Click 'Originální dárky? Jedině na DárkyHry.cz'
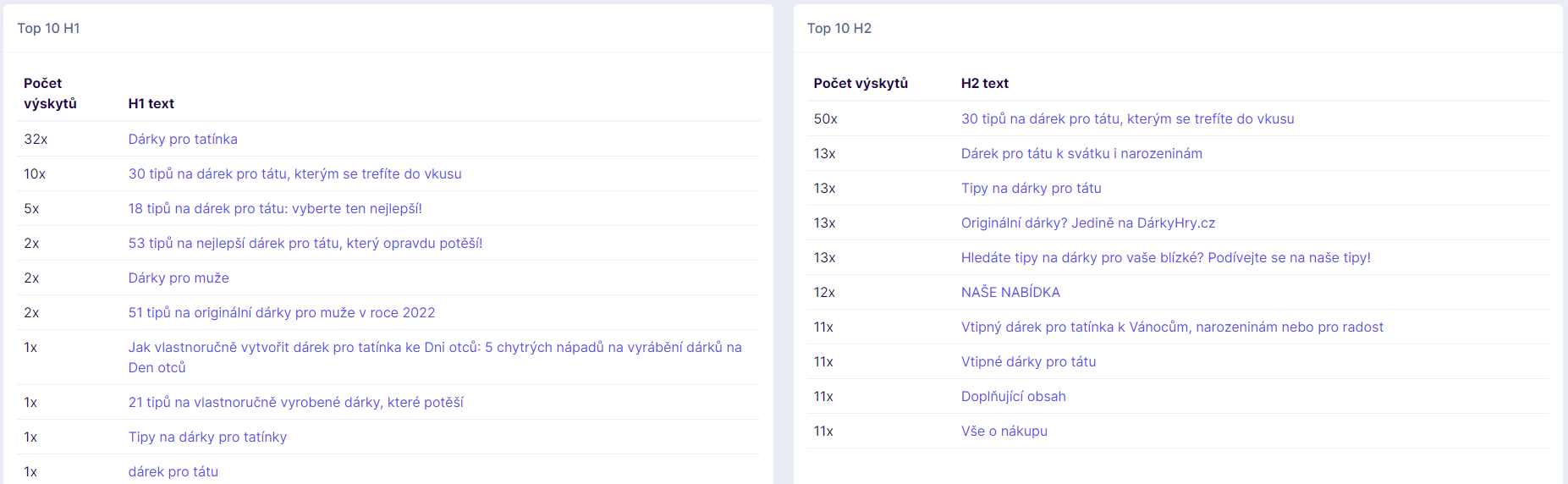 tap(1087, 223)
